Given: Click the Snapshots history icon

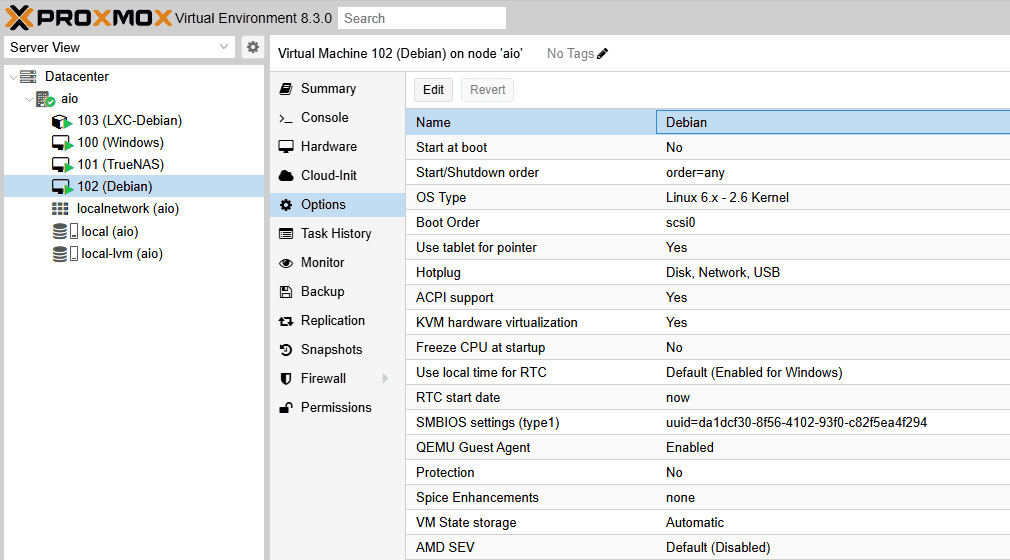Looking at the screenshot, I should click(286, 349).
